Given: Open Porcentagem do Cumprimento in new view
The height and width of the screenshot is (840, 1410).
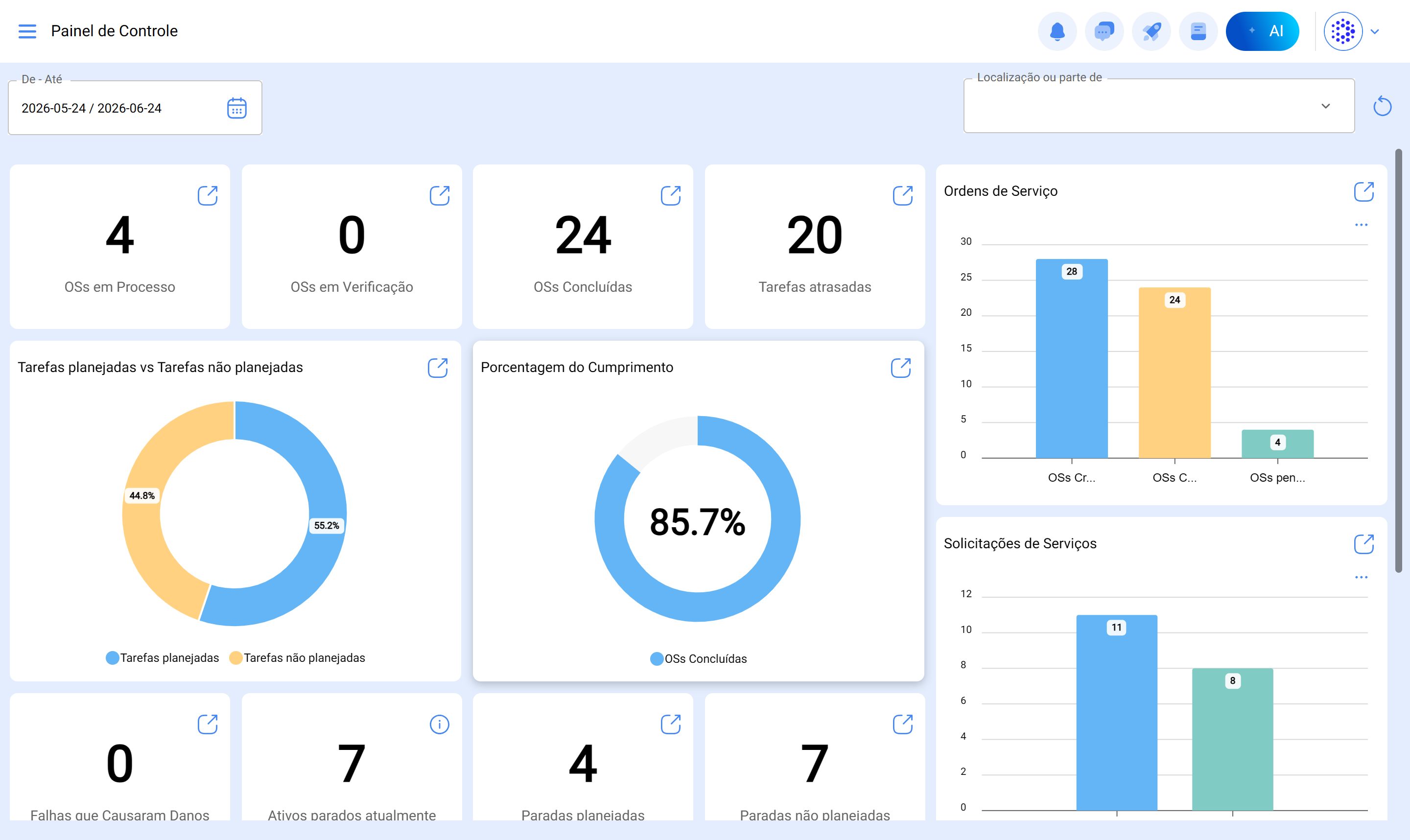Looking at the screenshot, I should (900, 367).
